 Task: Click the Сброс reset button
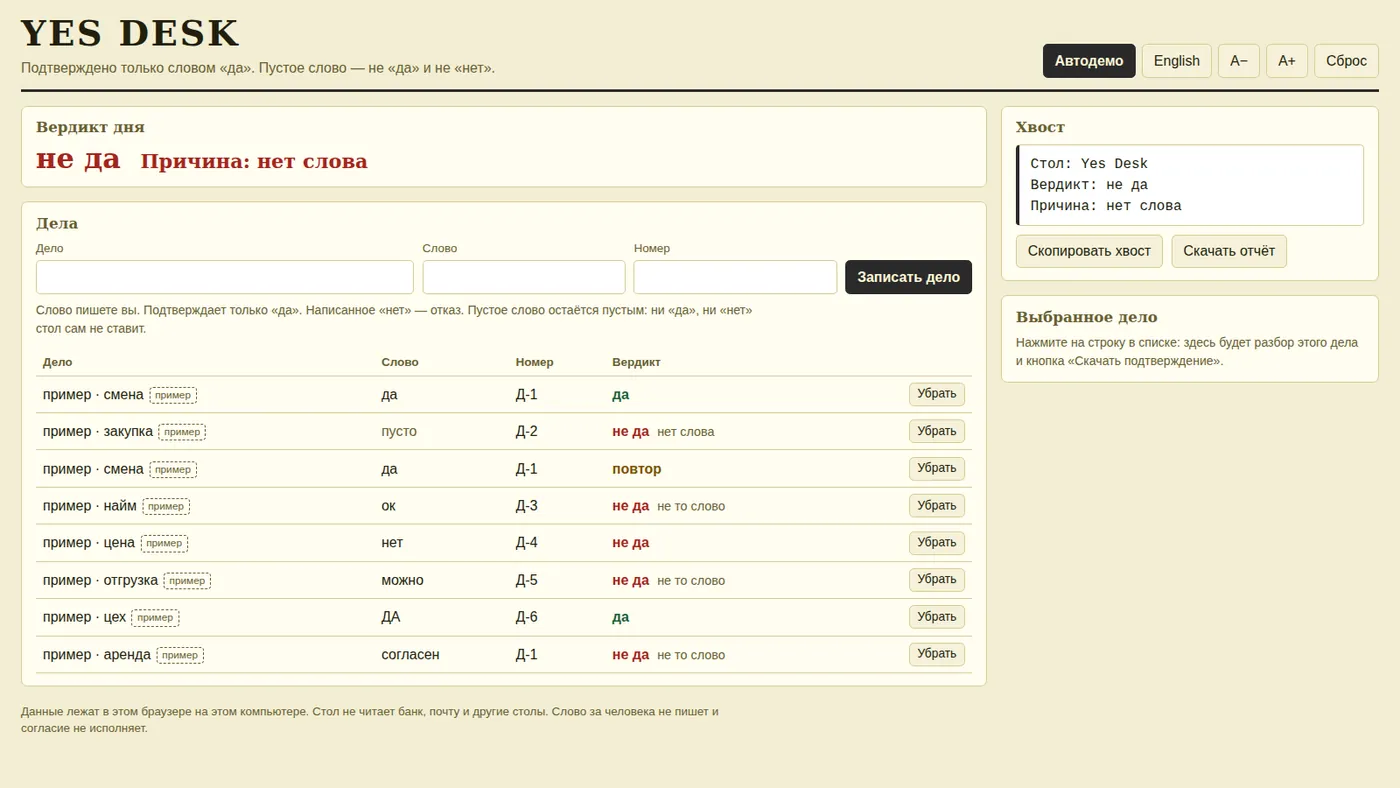tap(1346, 61)
